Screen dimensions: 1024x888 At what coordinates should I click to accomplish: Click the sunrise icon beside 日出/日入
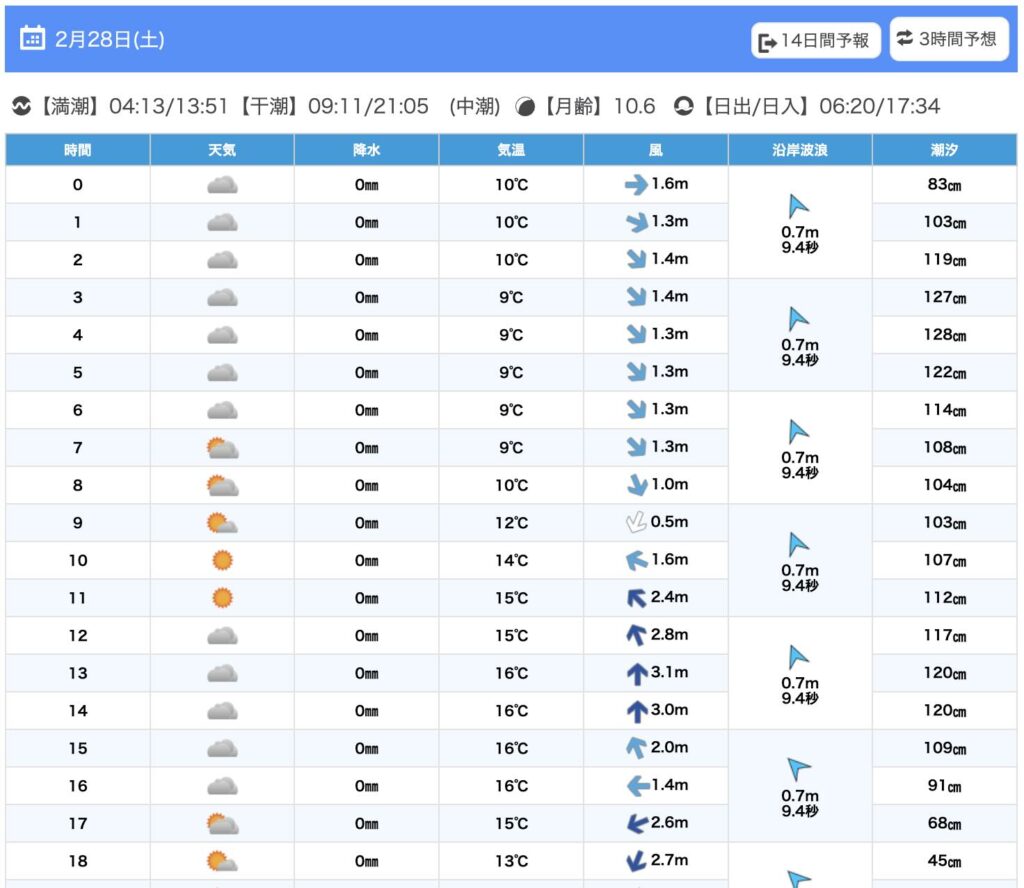pos(684,106)
